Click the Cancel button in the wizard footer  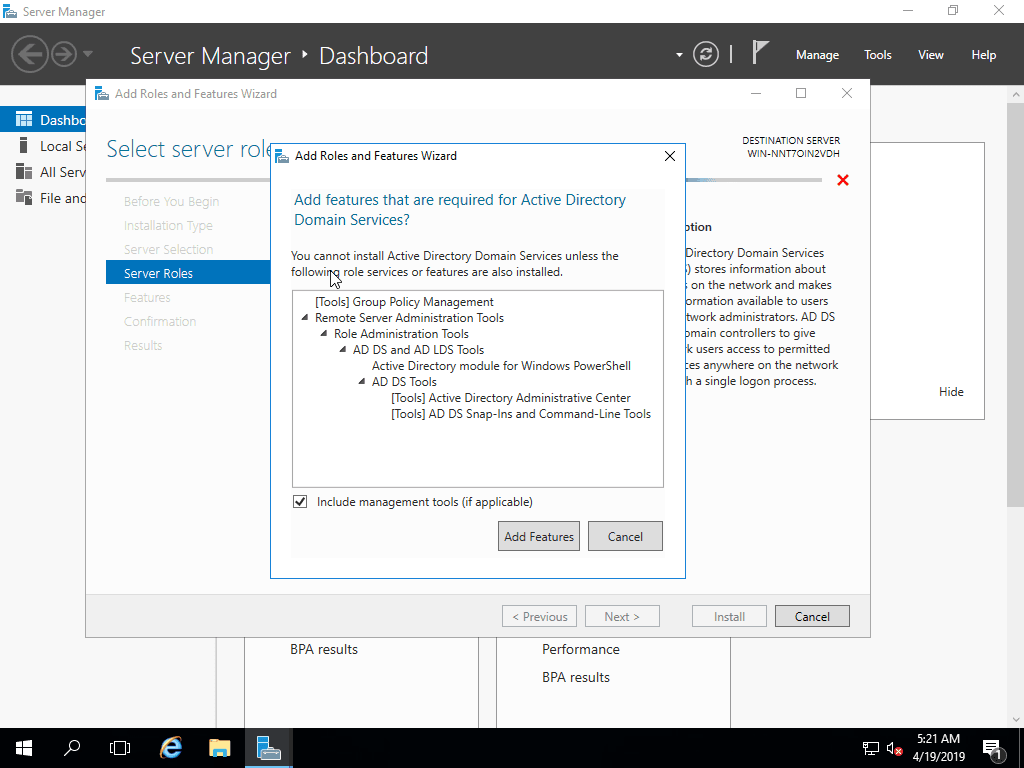point(812,616)
